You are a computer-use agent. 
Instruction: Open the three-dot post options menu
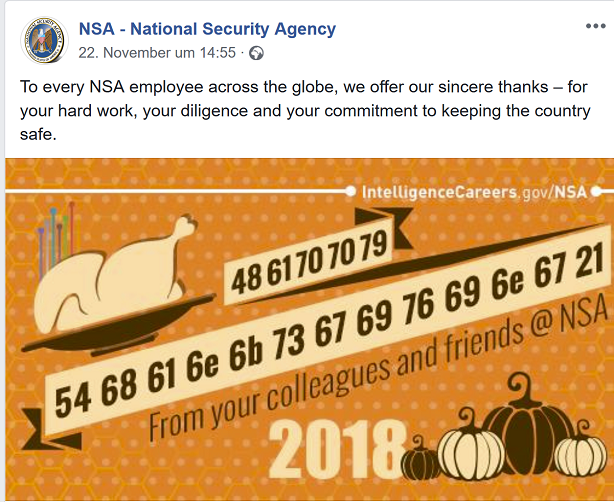tap(594, 23)
